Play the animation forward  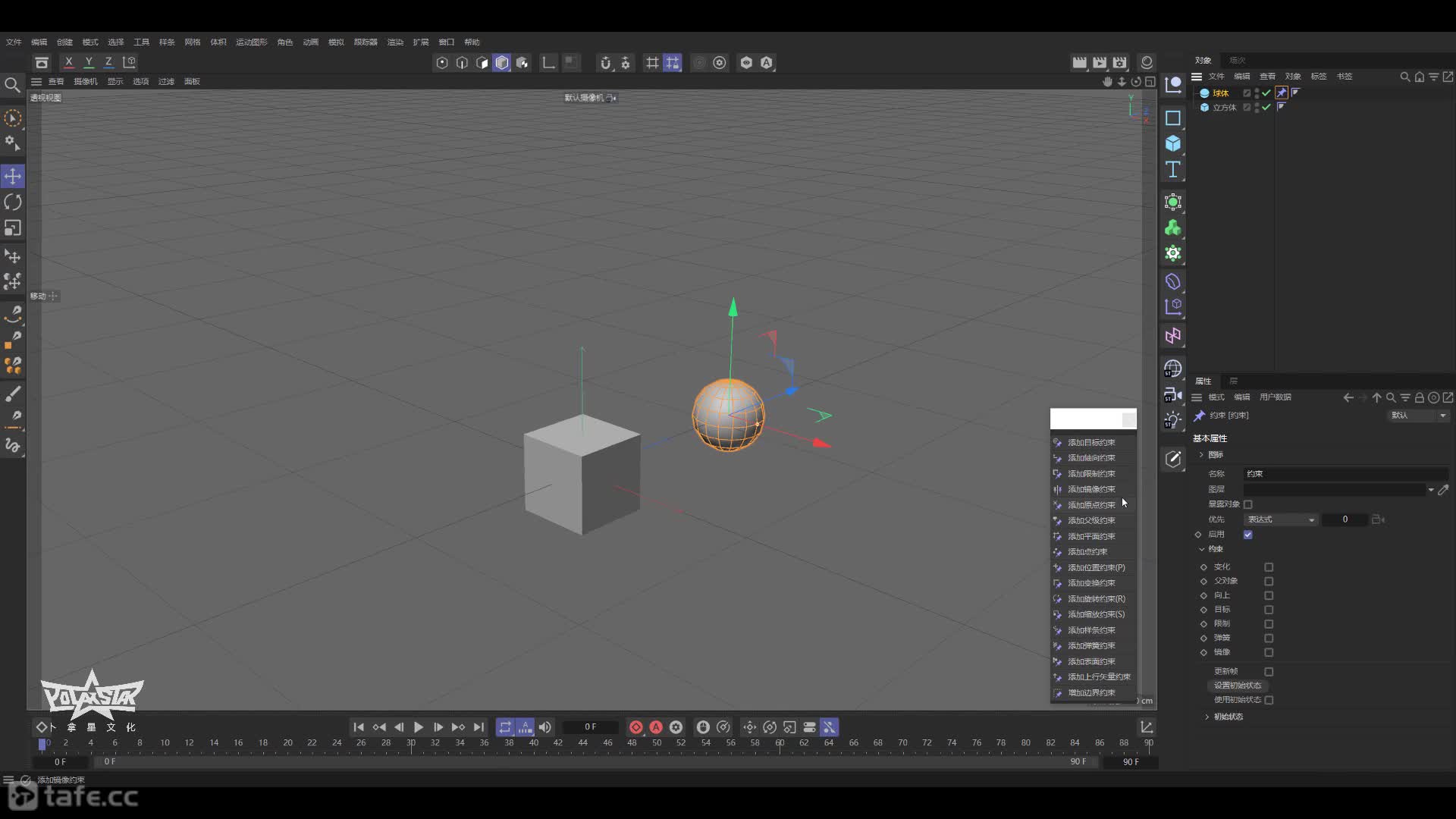[x=418, y=727]
